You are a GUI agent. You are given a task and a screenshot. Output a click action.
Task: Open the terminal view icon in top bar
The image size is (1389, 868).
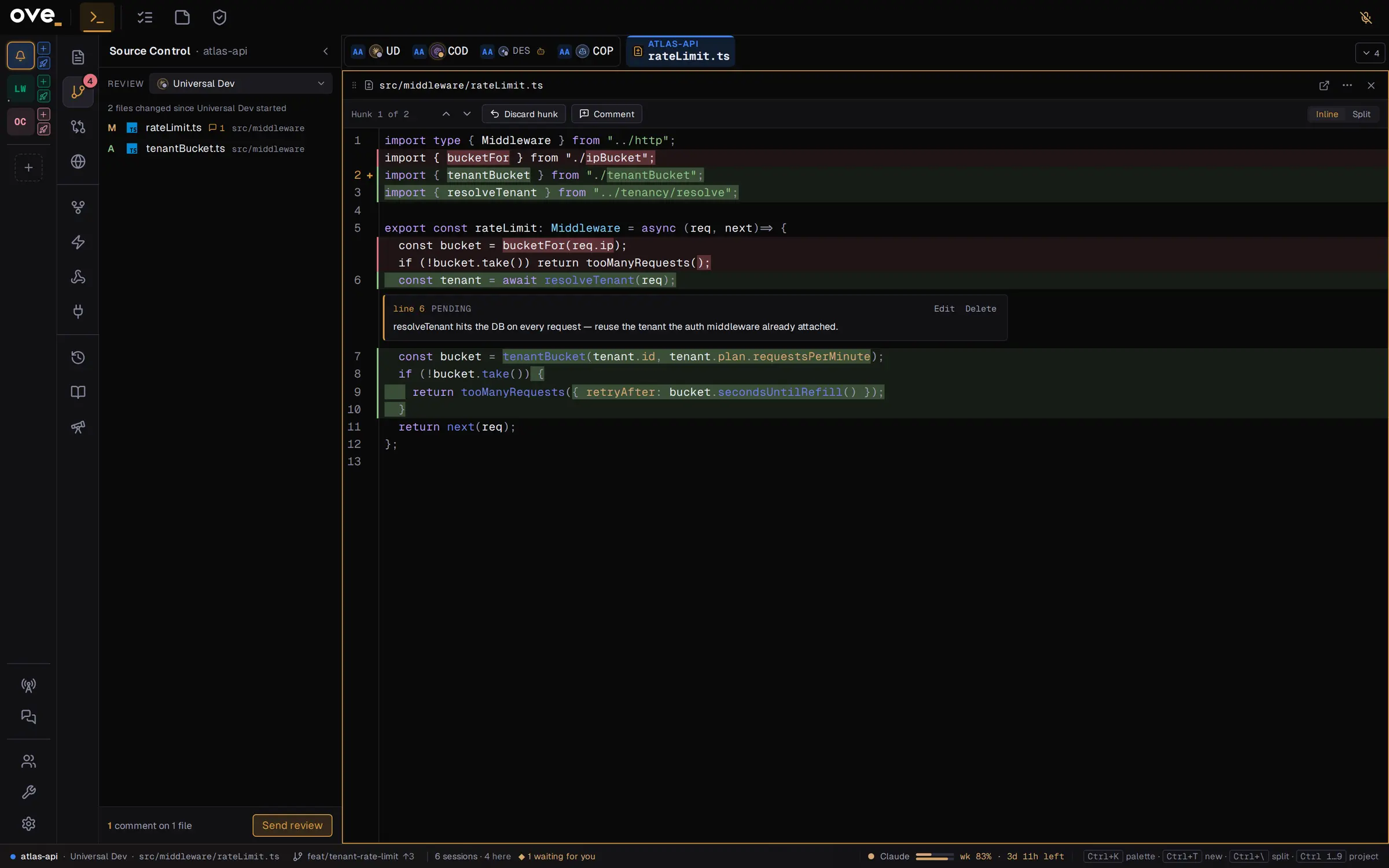[x=97, y=17]
